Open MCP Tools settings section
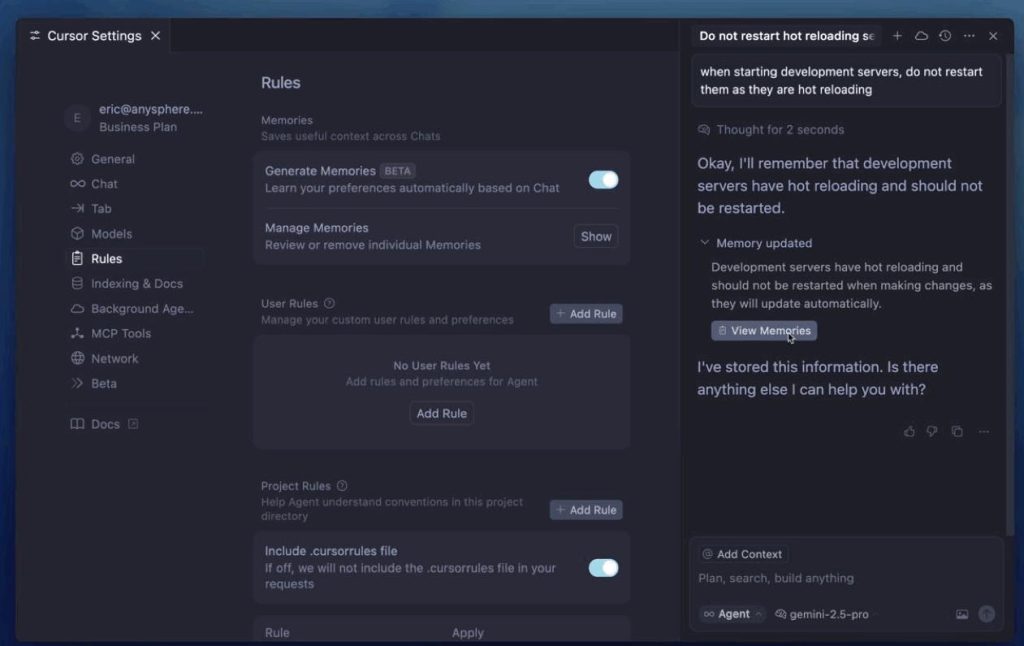The height and width of the screenshot is (646, 1024). [x=120, y=334]
